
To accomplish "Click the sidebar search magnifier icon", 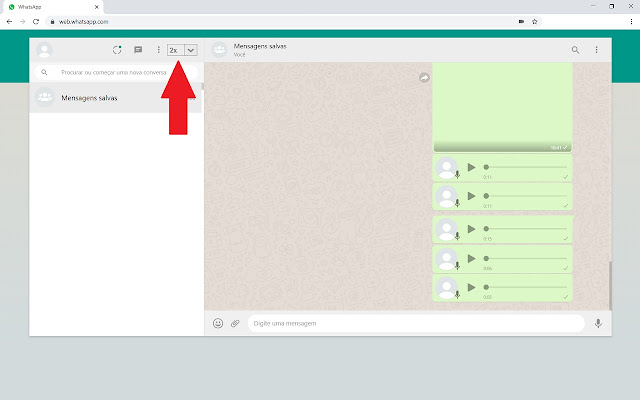I will 44,72.
